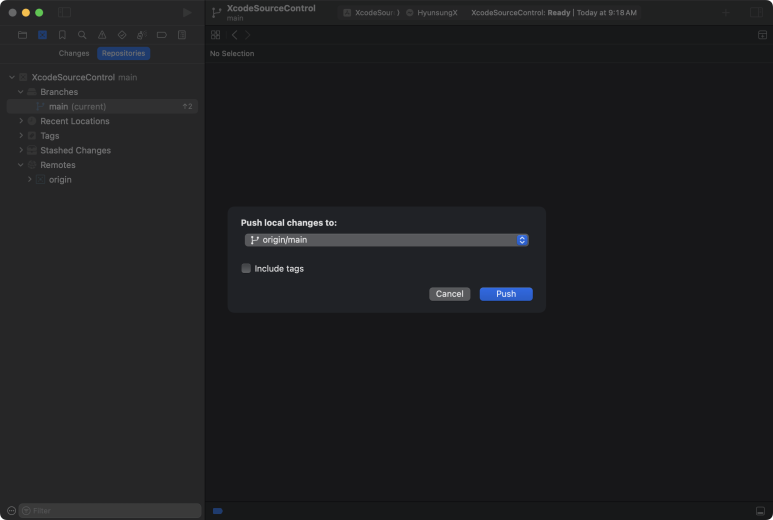Expand the Stashed Changes group
Image resolution: width=773 pixels, height=520 pixels.
pyautogui.click(x=21, y=150)
